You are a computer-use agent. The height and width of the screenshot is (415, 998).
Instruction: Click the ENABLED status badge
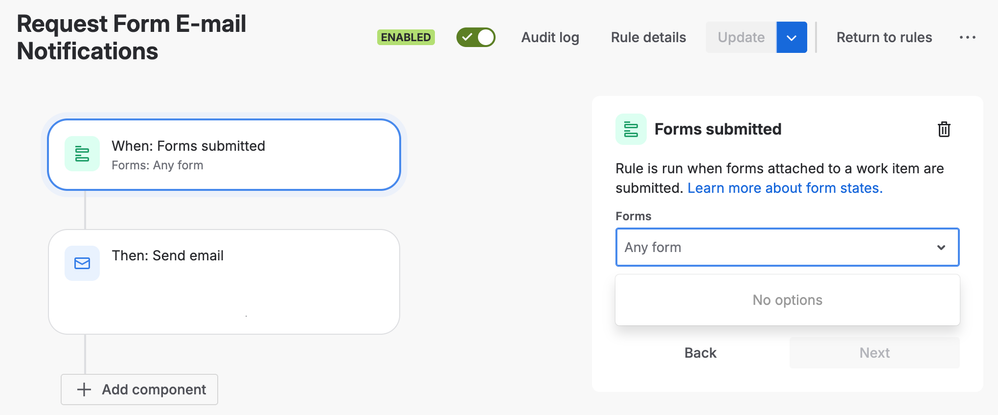406,38
